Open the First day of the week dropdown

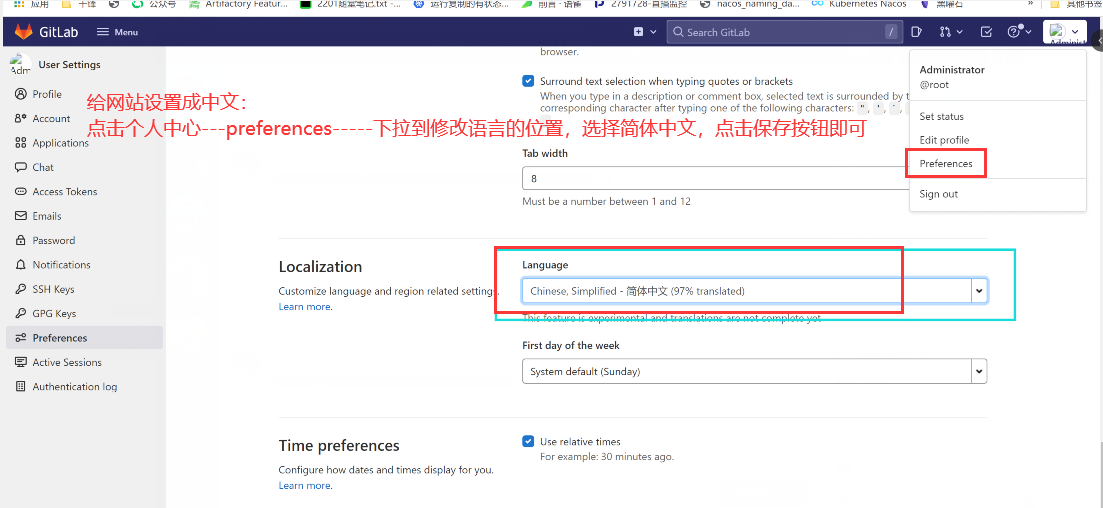coord(755,371)
